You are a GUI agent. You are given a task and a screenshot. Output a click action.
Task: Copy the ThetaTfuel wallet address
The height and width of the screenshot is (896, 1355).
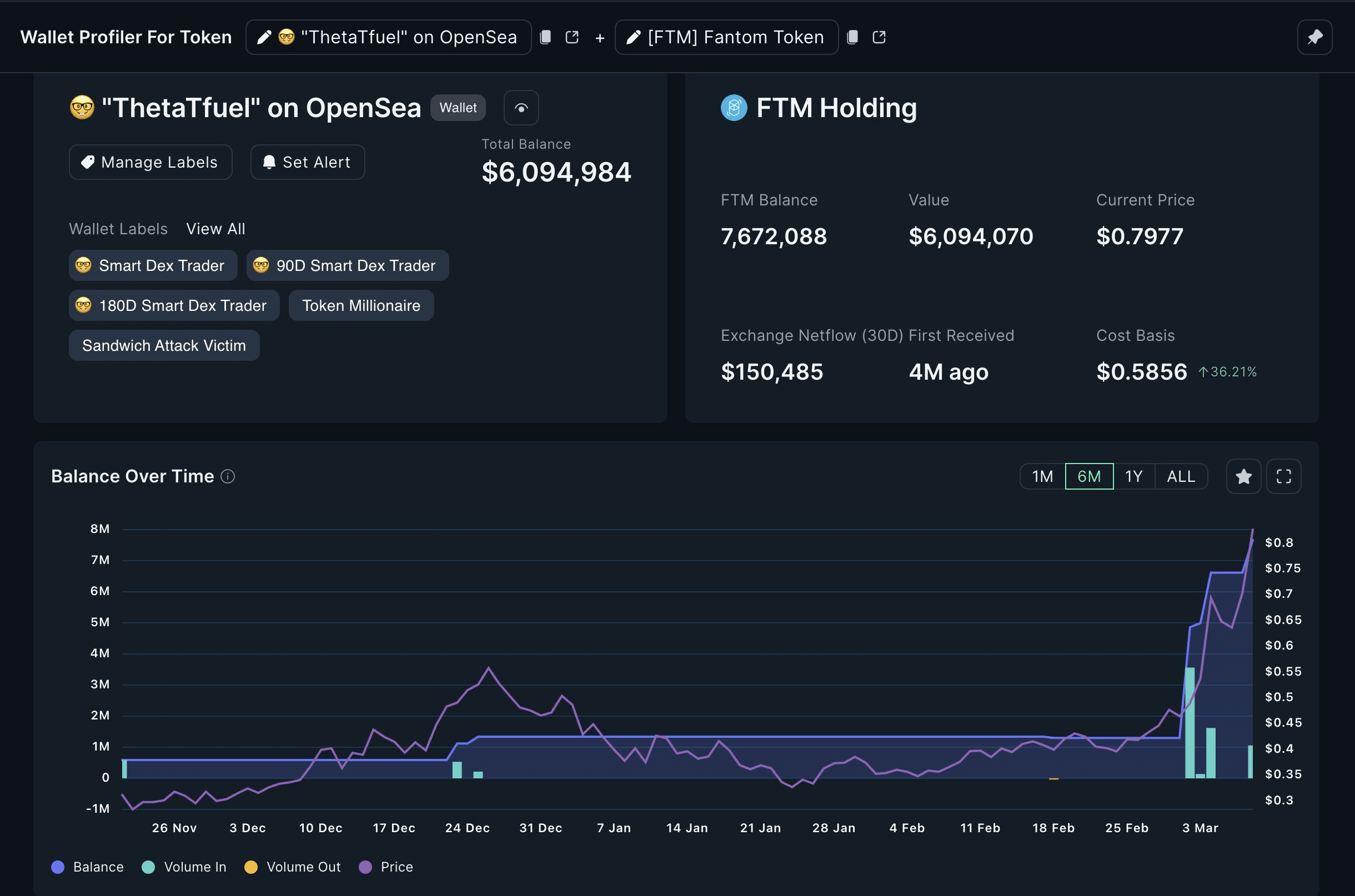click(x=545, y=37)
